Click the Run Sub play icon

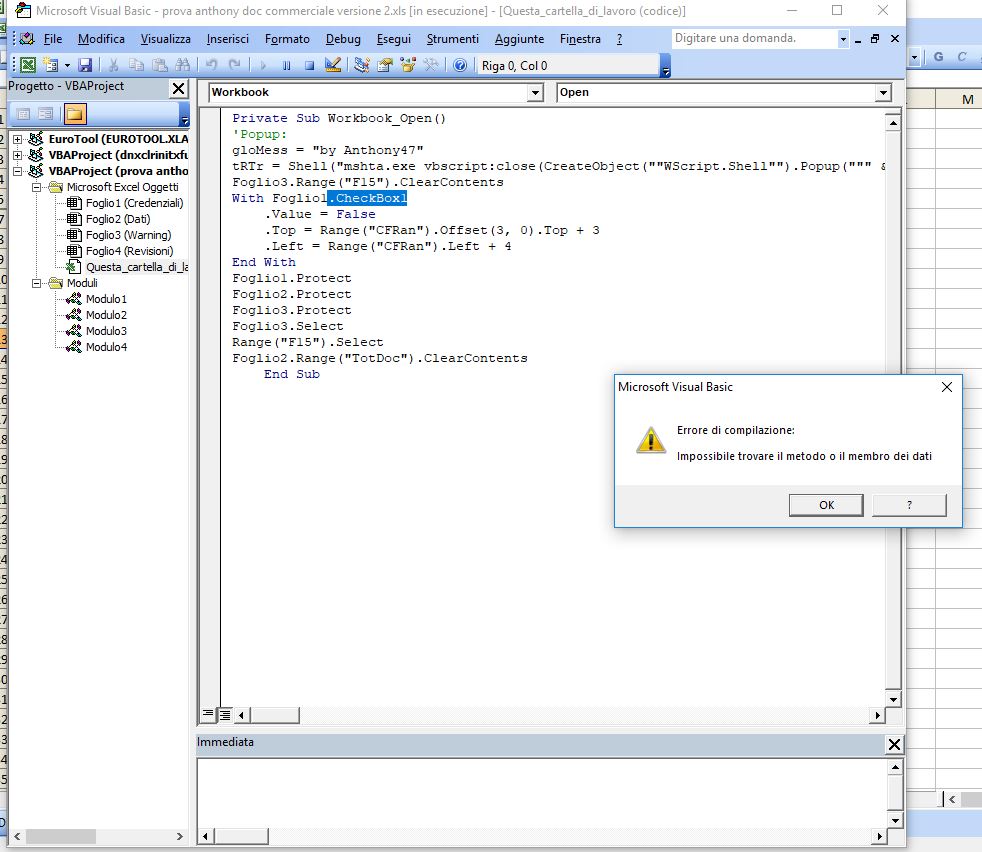(x=262, y=65)
